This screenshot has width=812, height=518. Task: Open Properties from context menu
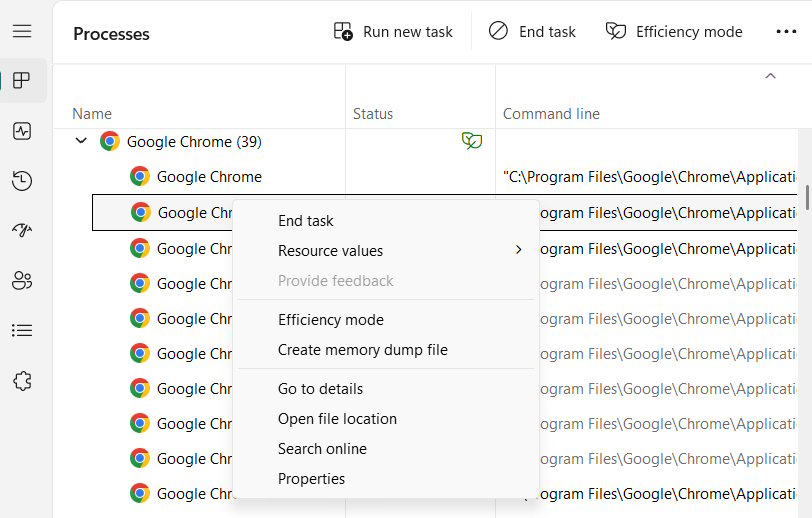pyautogui.click(x=311, y=479)
